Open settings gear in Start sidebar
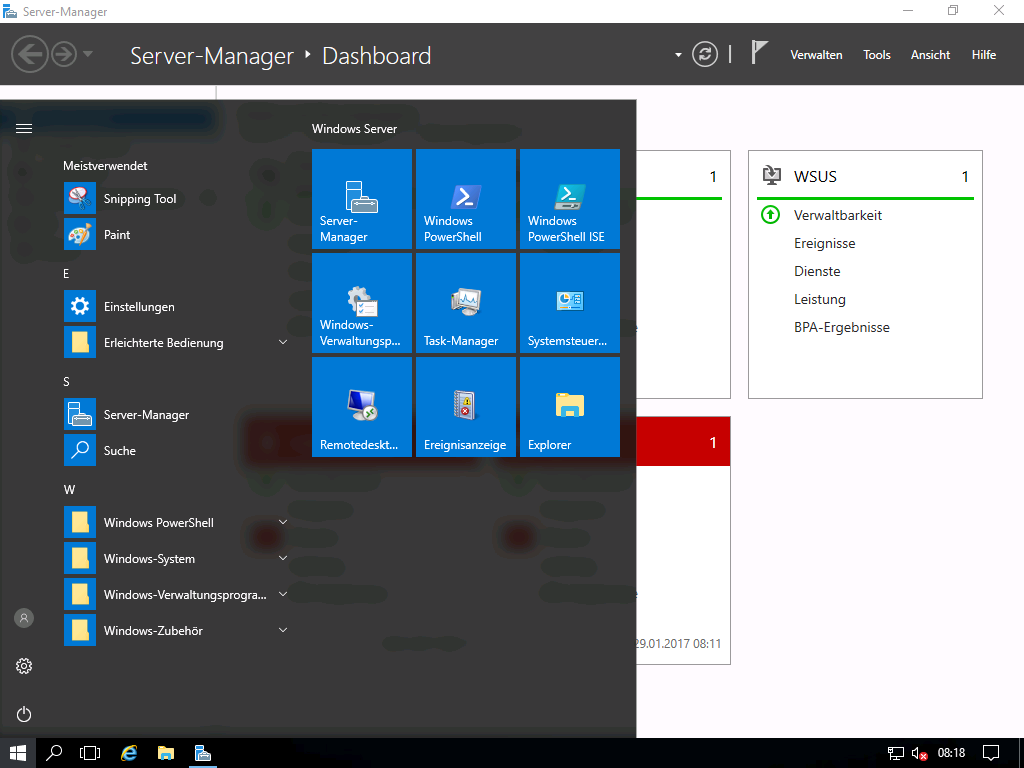This screenshot has height=768, width=1024. (x=24, y=666)
